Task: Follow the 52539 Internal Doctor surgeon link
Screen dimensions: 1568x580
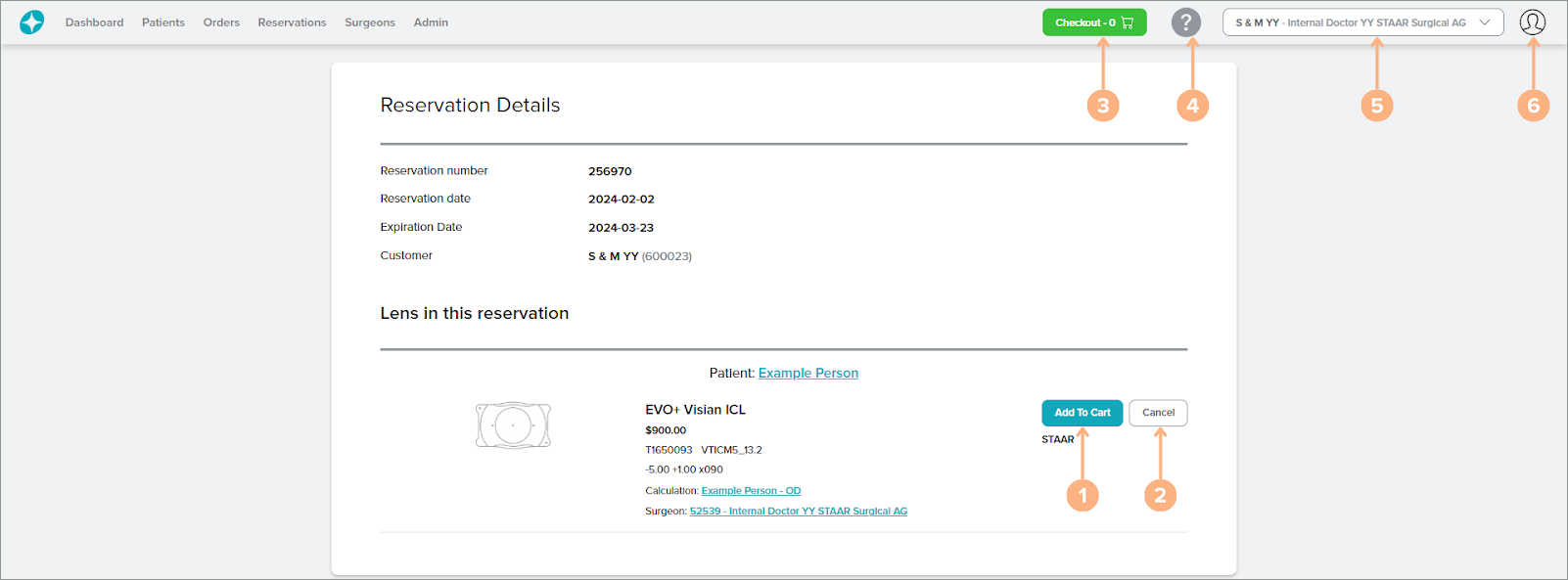Action: pos(798,512)
